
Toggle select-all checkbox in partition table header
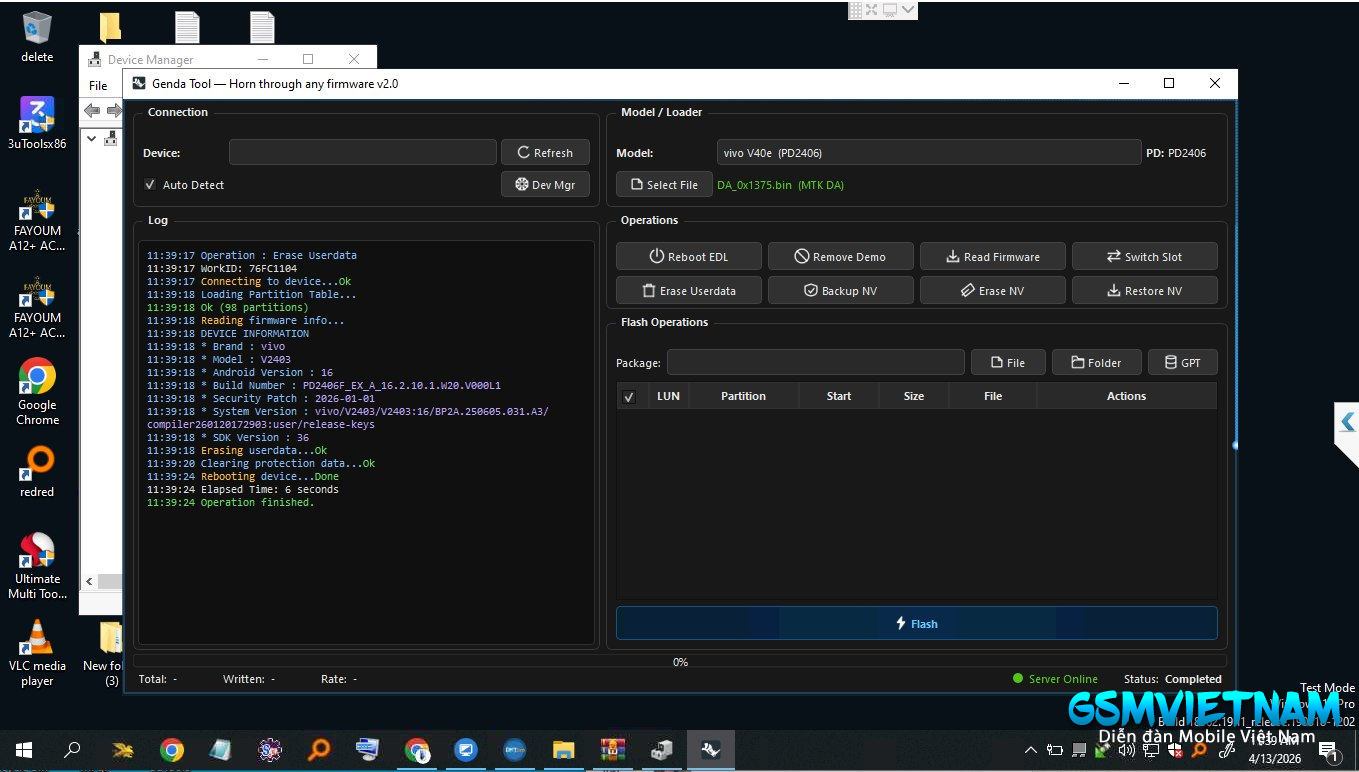point(629,397)
